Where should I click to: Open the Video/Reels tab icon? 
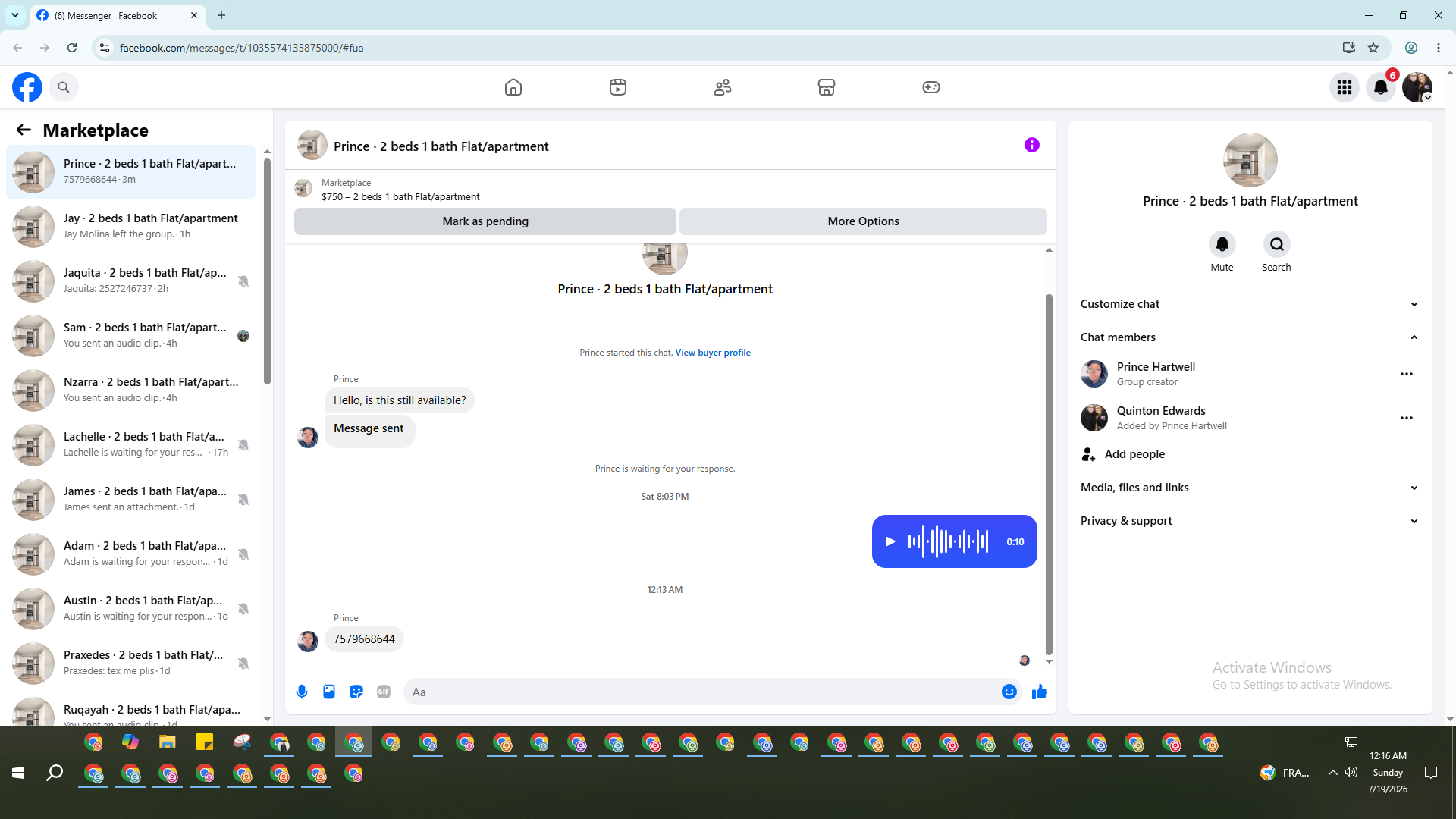(618, 87)
